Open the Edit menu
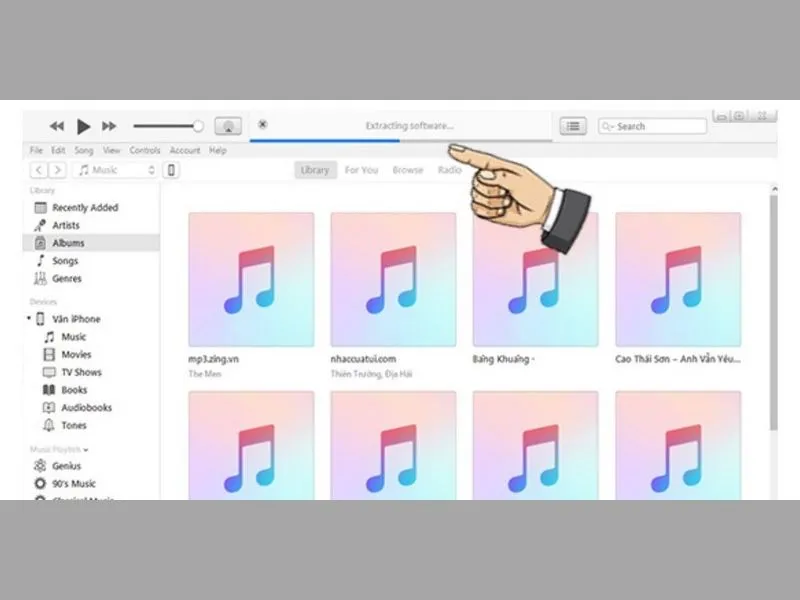 (58, 151)
